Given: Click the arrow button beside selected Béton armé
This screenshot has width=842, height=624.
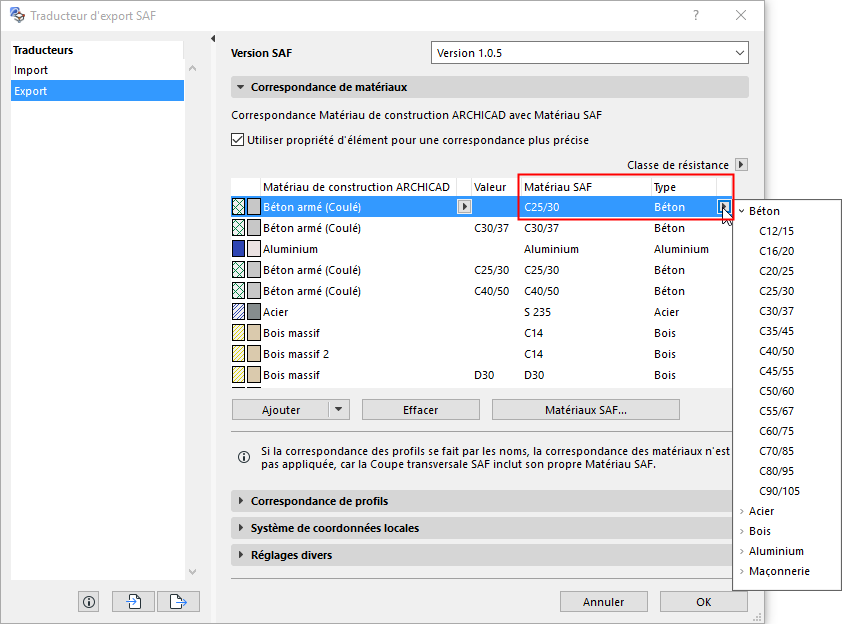Looking at the screenshot, I should tap(464, 207).
